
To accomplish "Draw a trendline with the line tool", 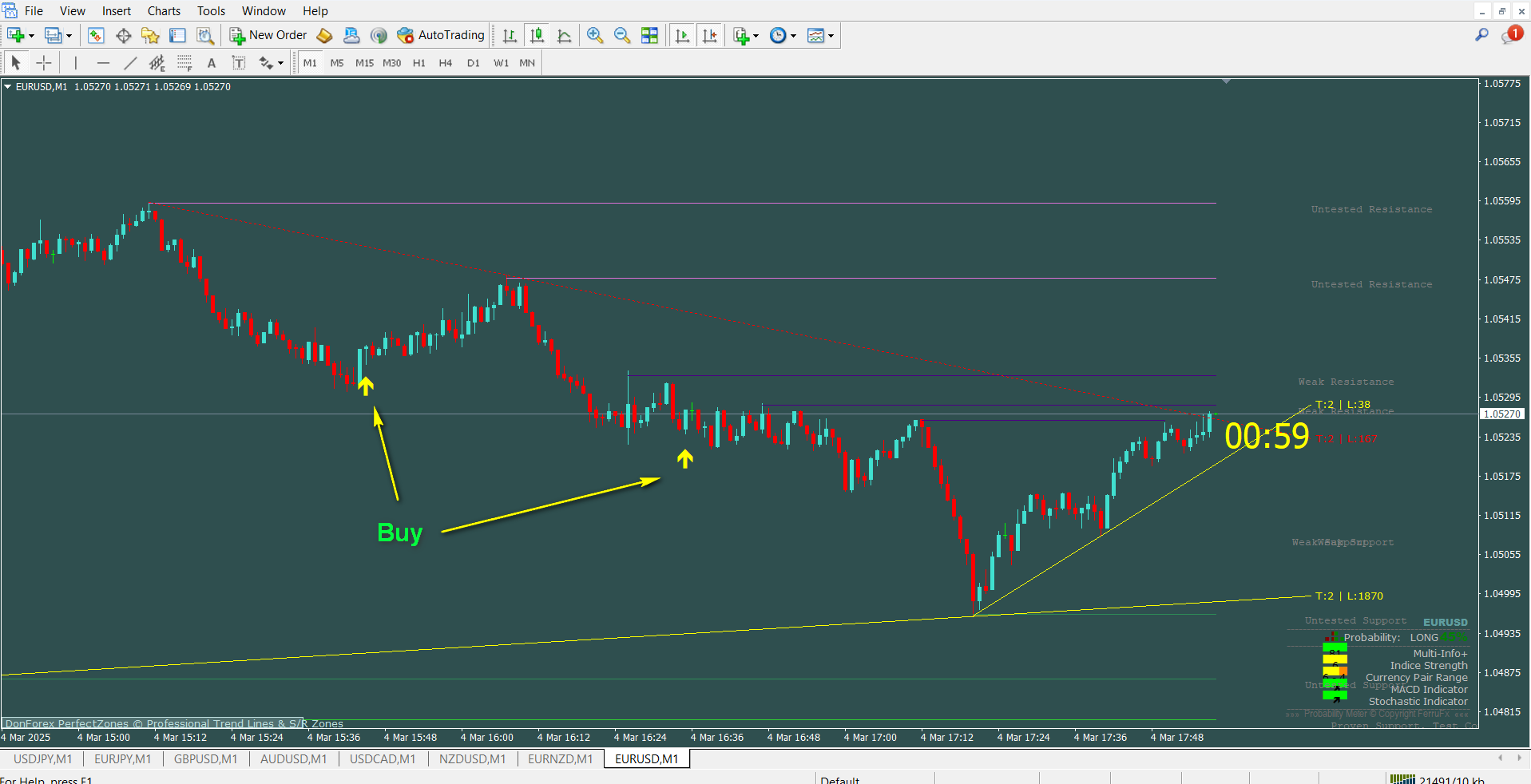I will pyautogui.click(x=130, y=63).
